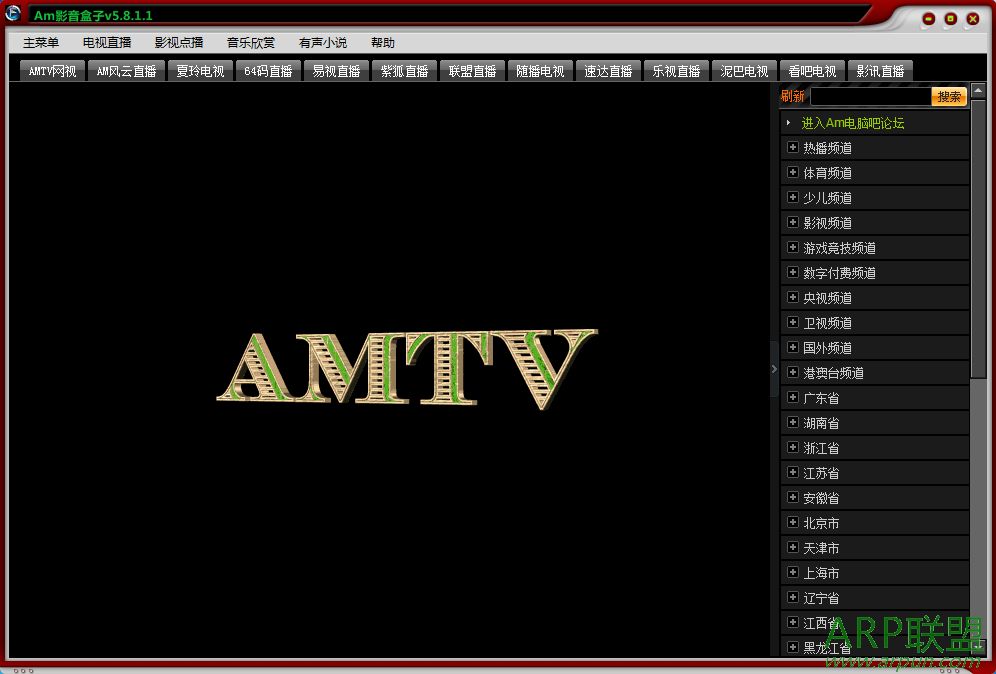Image resolution: width=996 pixels, height=674 pixels.
Task: Close the Am影音盒子 window
Action: pos(972,19)
